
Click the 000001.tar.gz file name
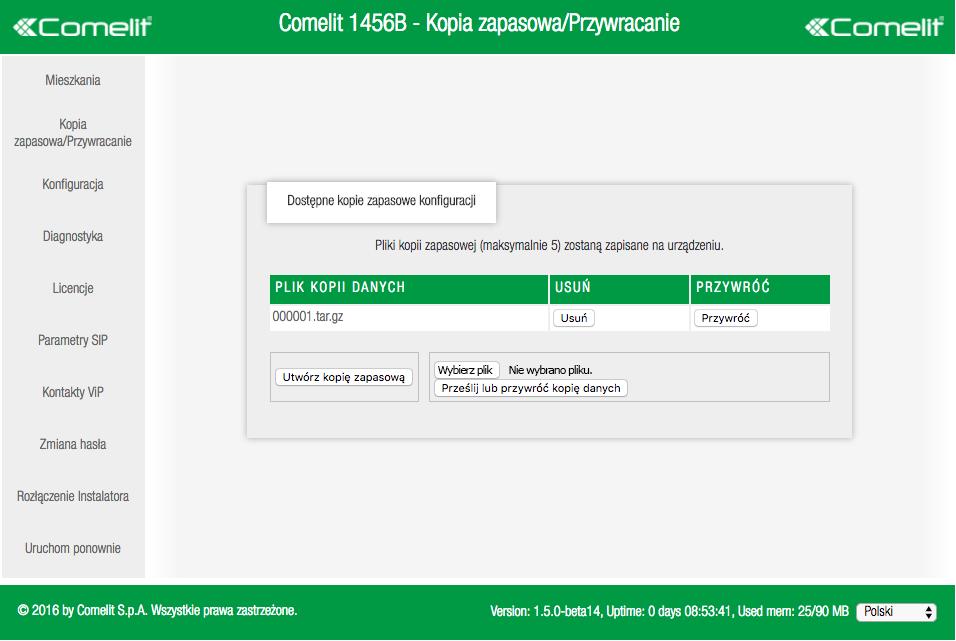click(x=308, y=317)
